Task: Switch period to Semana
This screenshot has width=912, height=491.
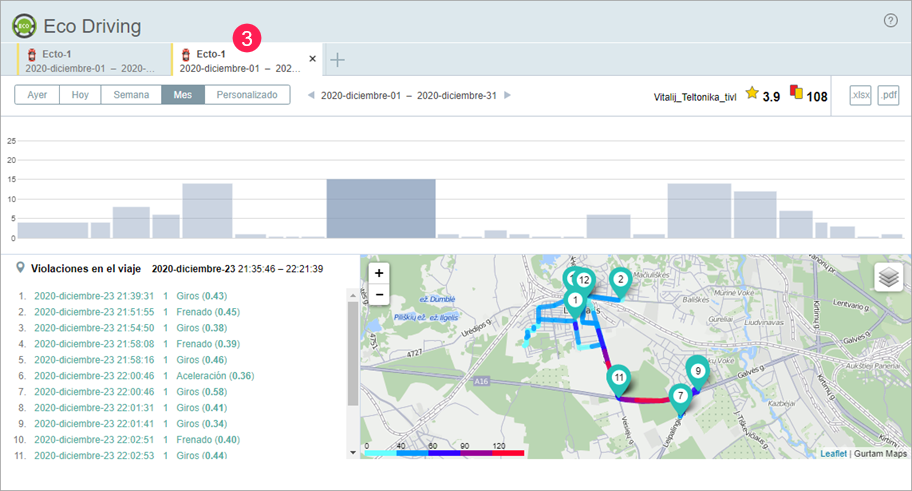Action: (131, 95)
